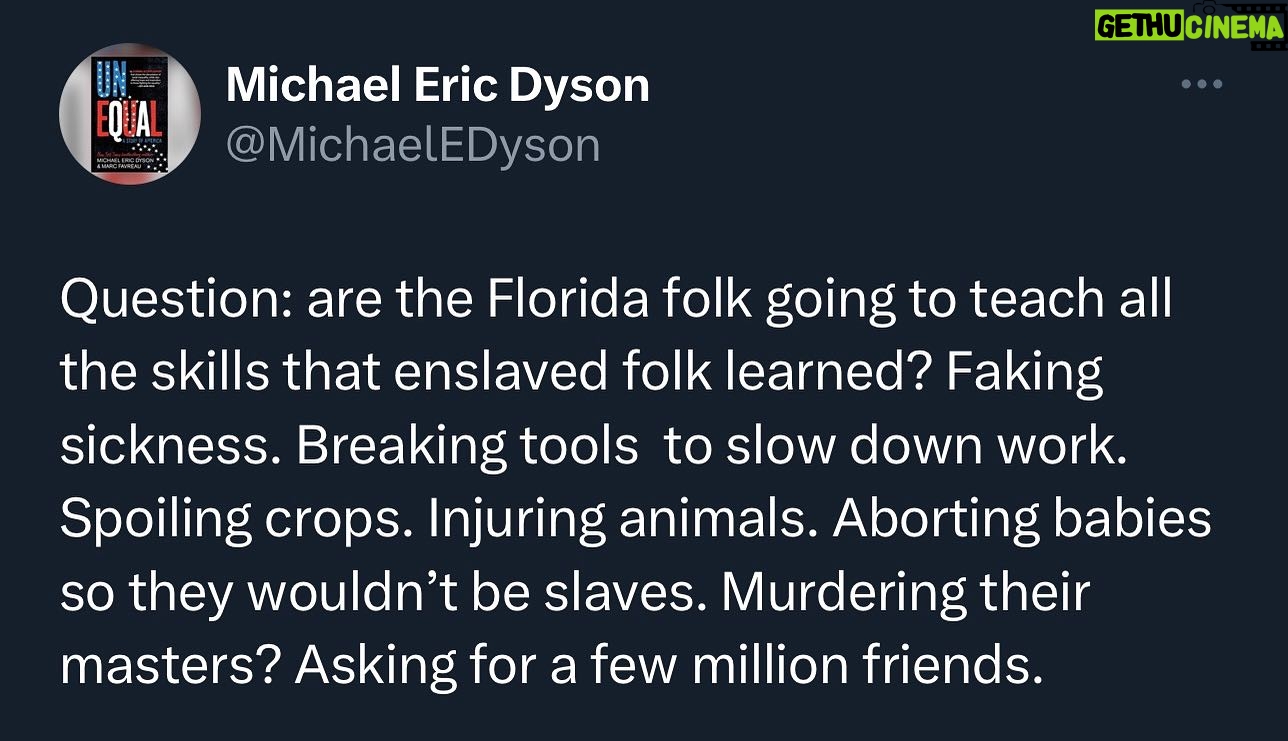The image size is (1288, 741).
Task: Click the GETHU CINEMA watermark logo
Action: coord(1188,27)
